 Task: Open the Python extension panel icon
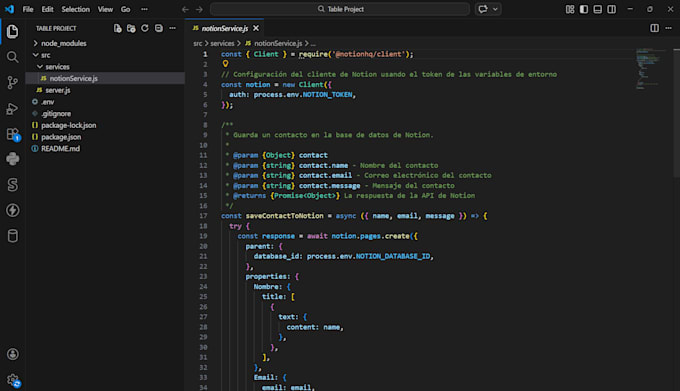13,159
